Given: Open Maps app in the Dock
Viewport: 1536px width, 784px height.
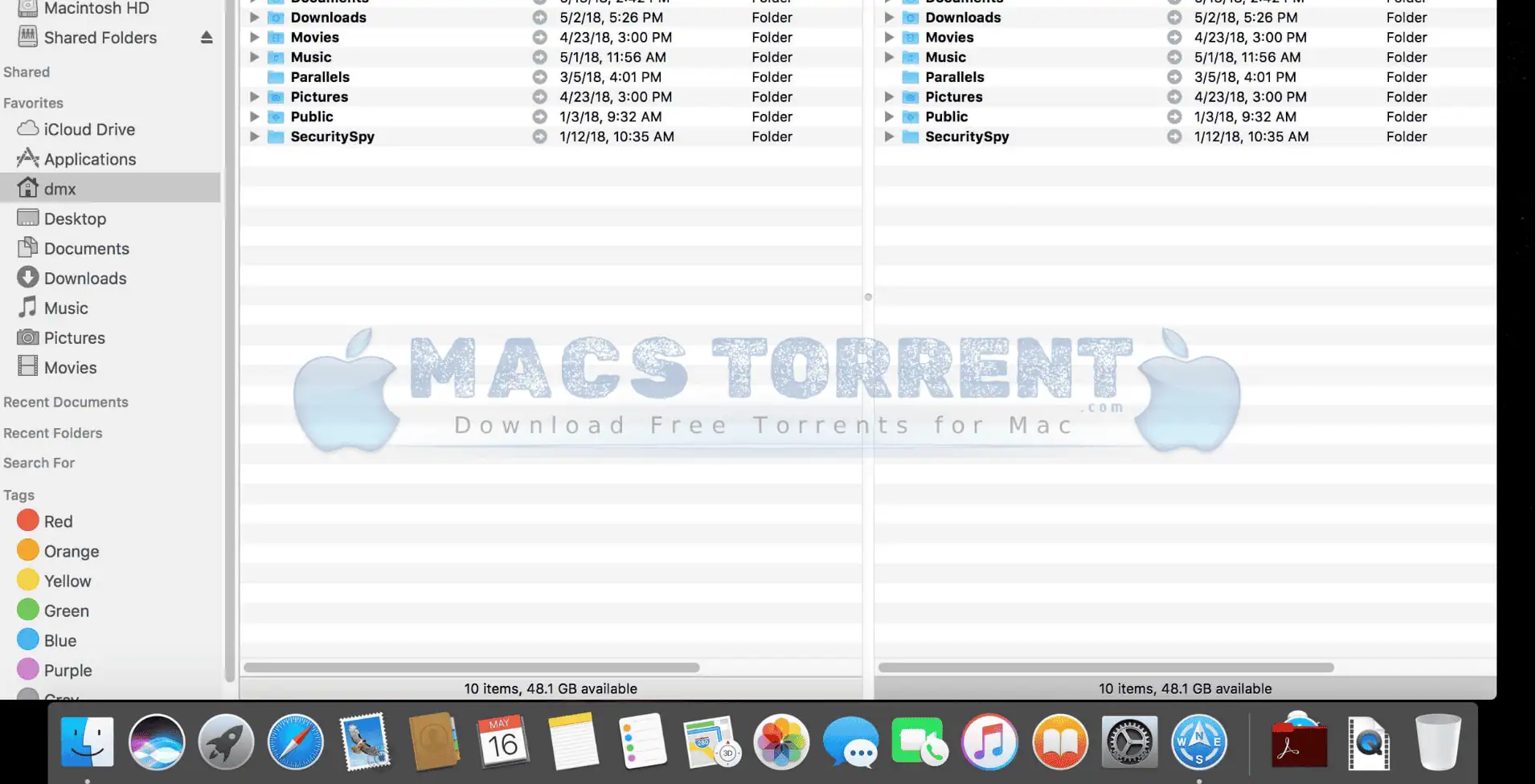Looking at the screenshot, I should coord(712,742).
